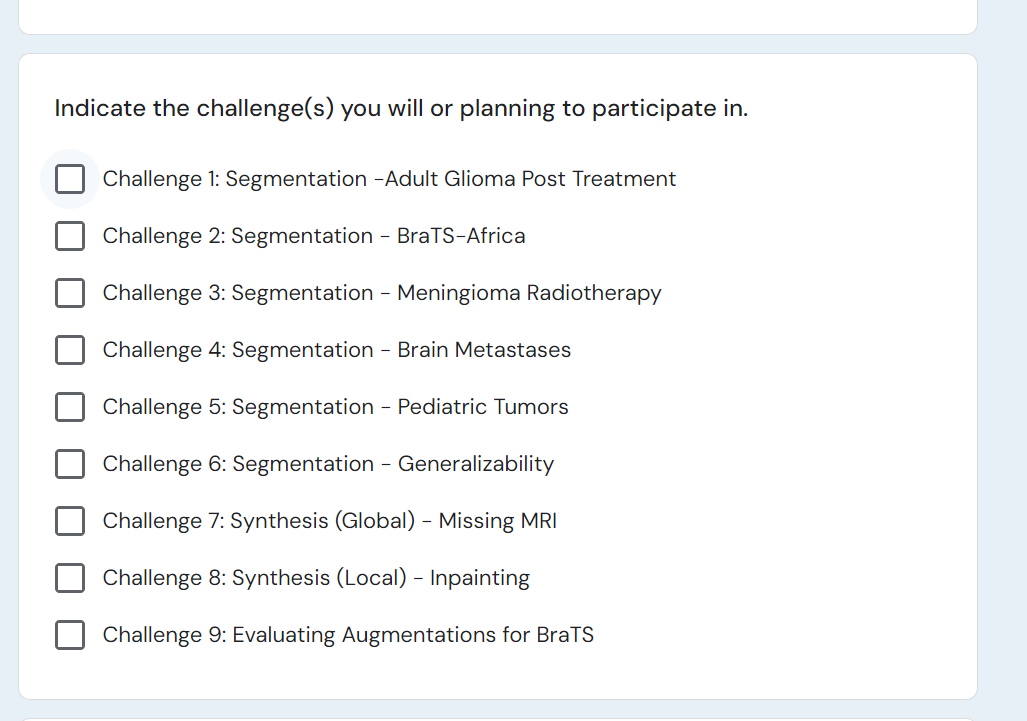Check the Challenge 7 Missing MRI box
Image resolution: width=1027 pixels, height=721 pixels.
point(70,521)
